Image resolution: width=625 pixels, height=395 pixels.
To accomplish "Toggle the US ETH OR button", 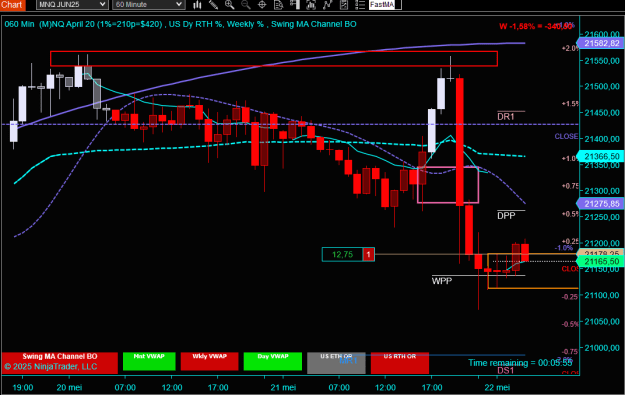I will (336, 363).
